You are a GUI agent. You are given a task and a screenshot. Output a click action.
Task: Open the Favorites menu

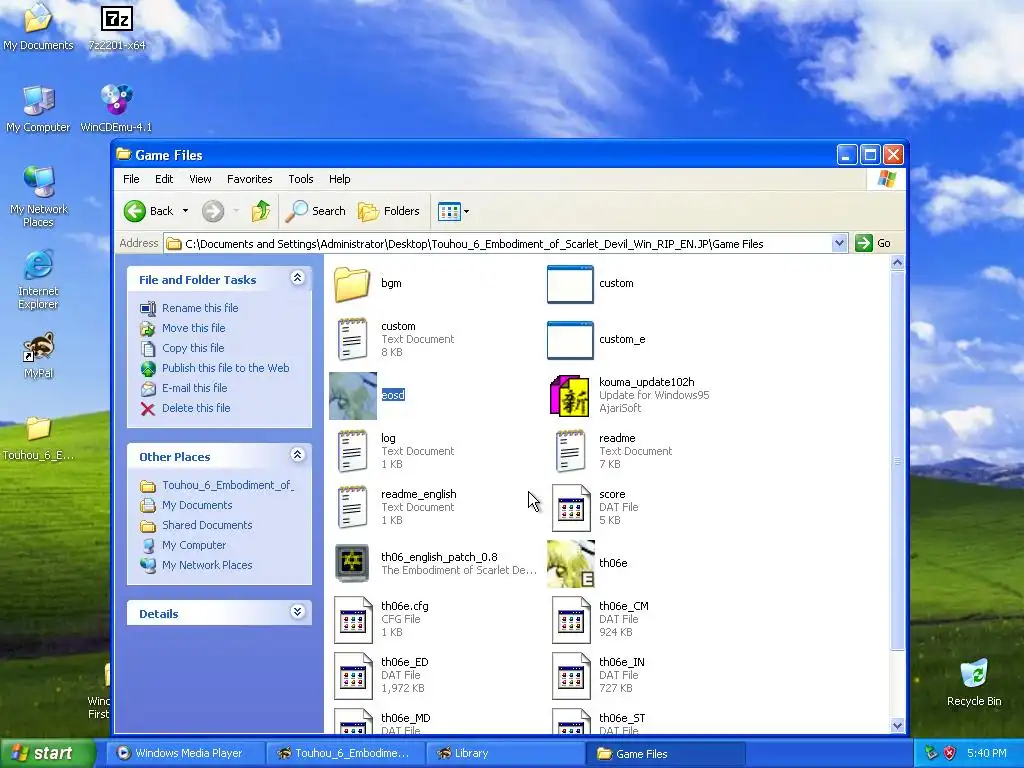(249, 179)
